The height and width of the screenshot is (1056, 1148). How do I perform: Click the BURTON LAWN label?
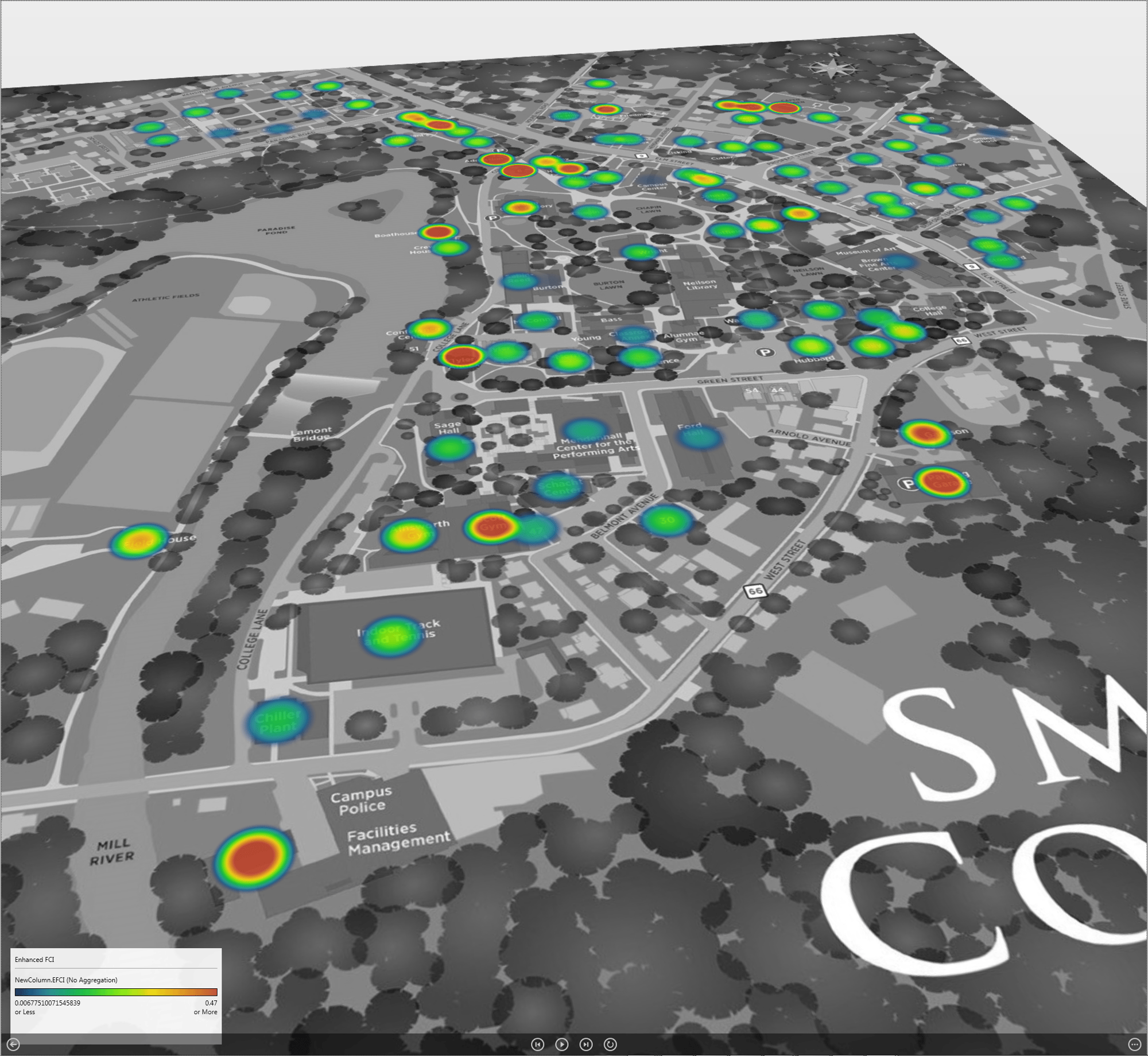click(x=609, y=285)
